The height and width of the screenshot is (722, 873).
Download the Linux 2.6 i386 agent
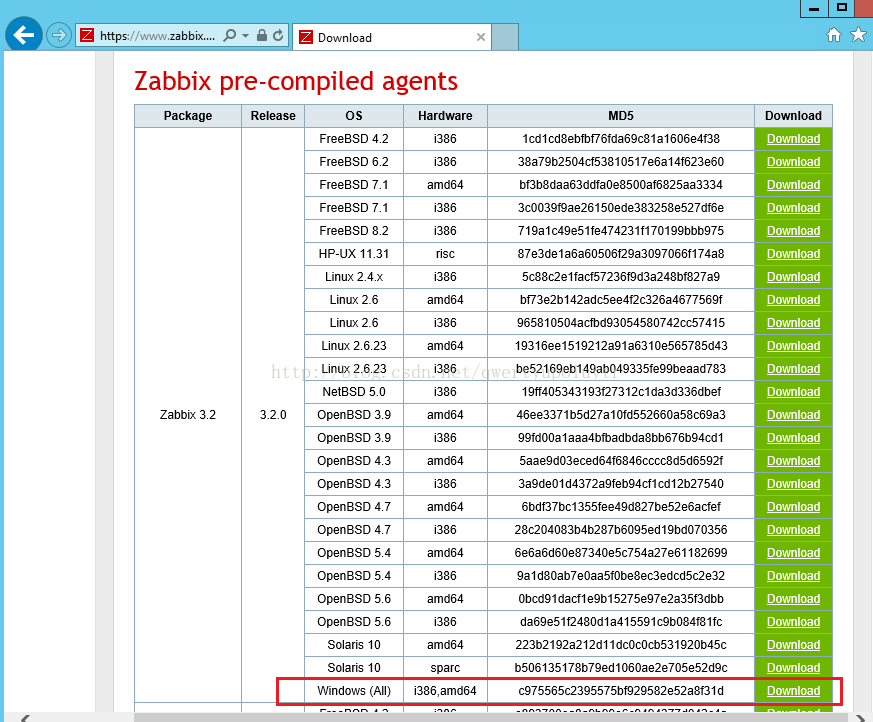793,323
